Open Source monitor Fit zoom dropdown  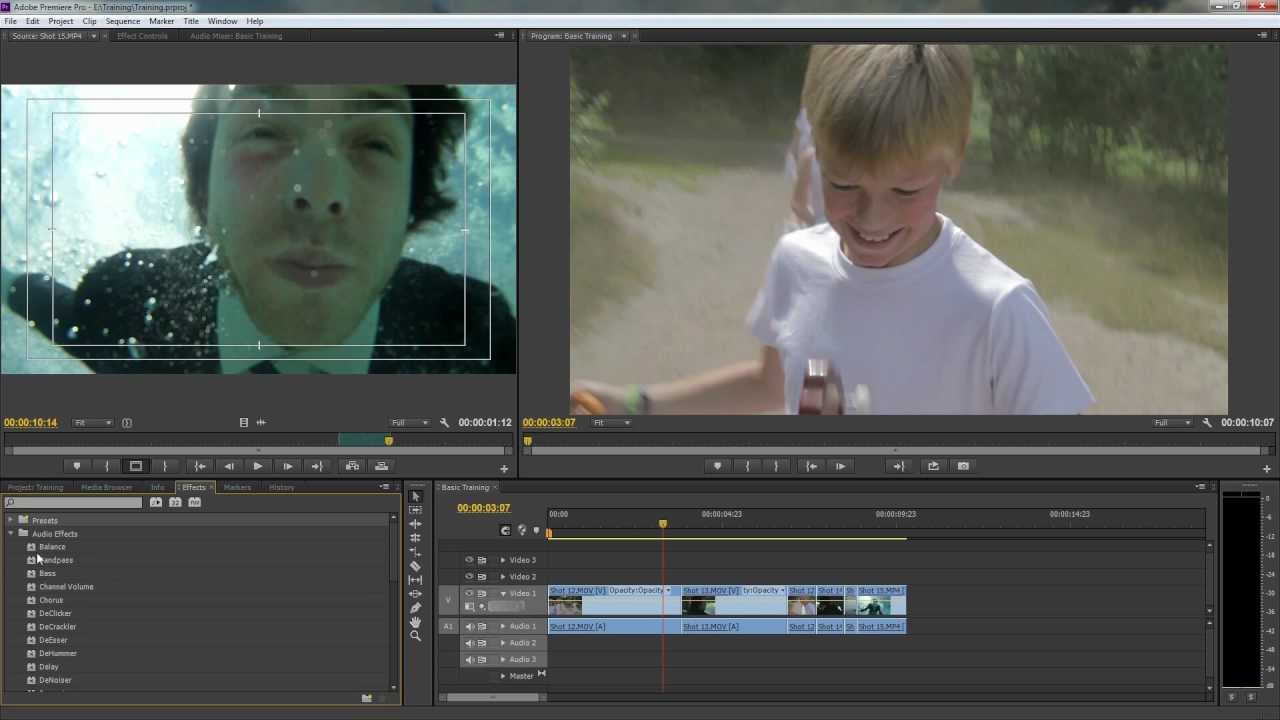(x=93, y=423)
